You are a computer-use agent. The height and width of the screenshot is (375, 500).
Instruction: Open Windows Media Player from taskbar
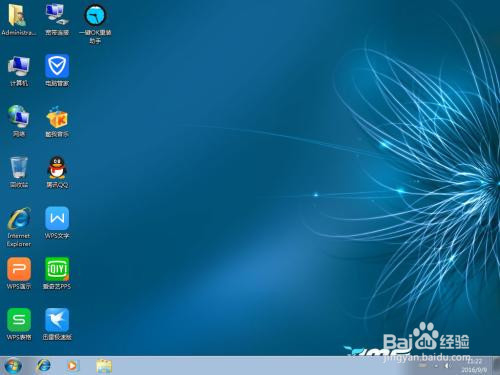pyautogui.click(x=72, y=366)
